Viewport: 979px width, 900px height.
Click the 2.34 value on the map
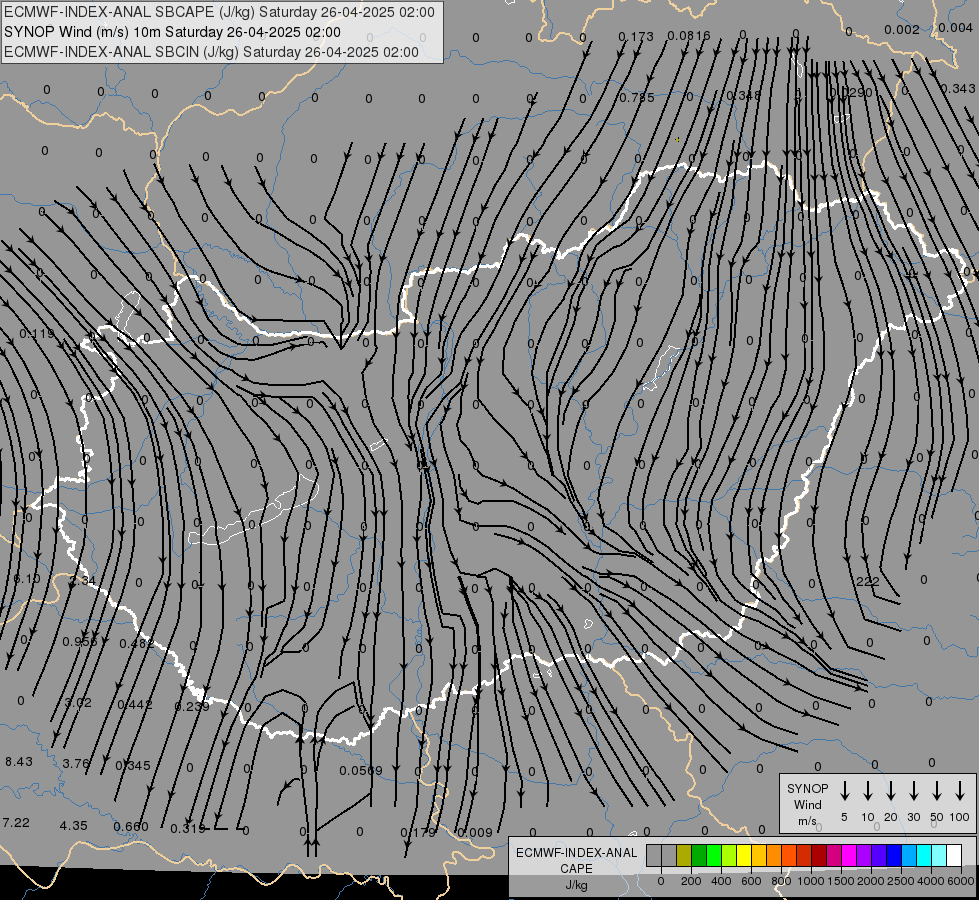pyautogui.click(x=82, y=580)
